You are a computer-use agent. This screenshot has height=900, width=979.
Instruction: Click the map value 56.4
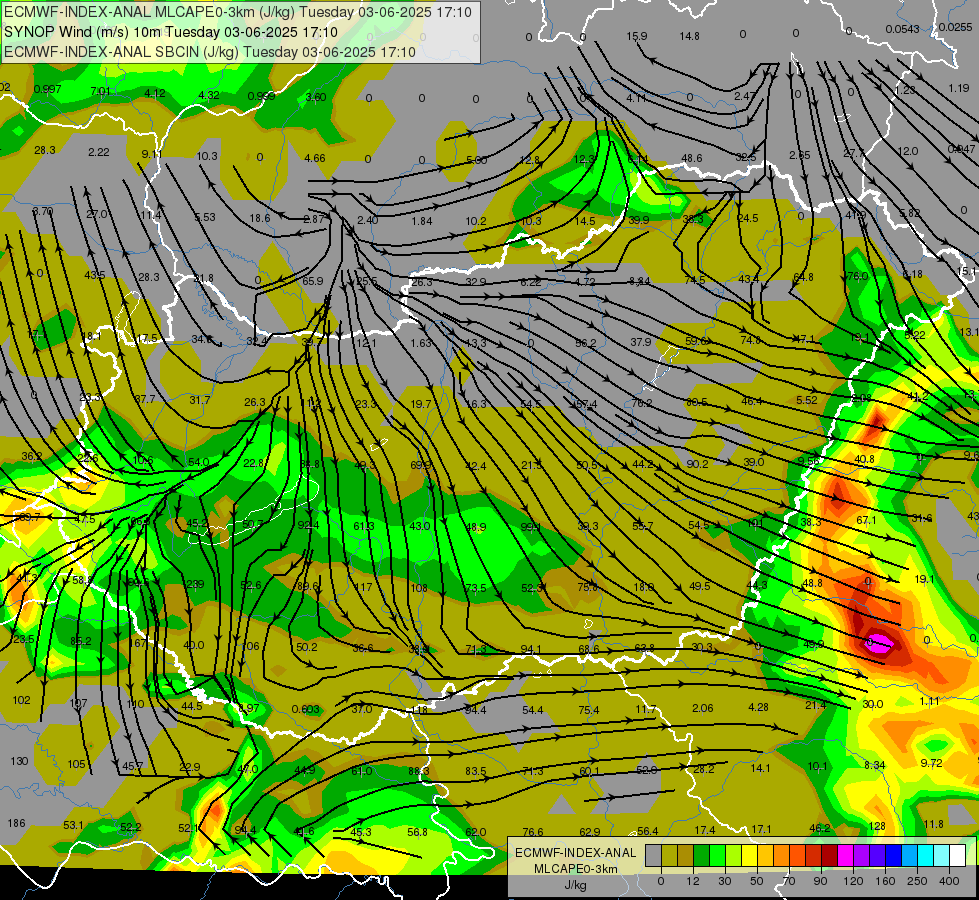coord(648,831)
